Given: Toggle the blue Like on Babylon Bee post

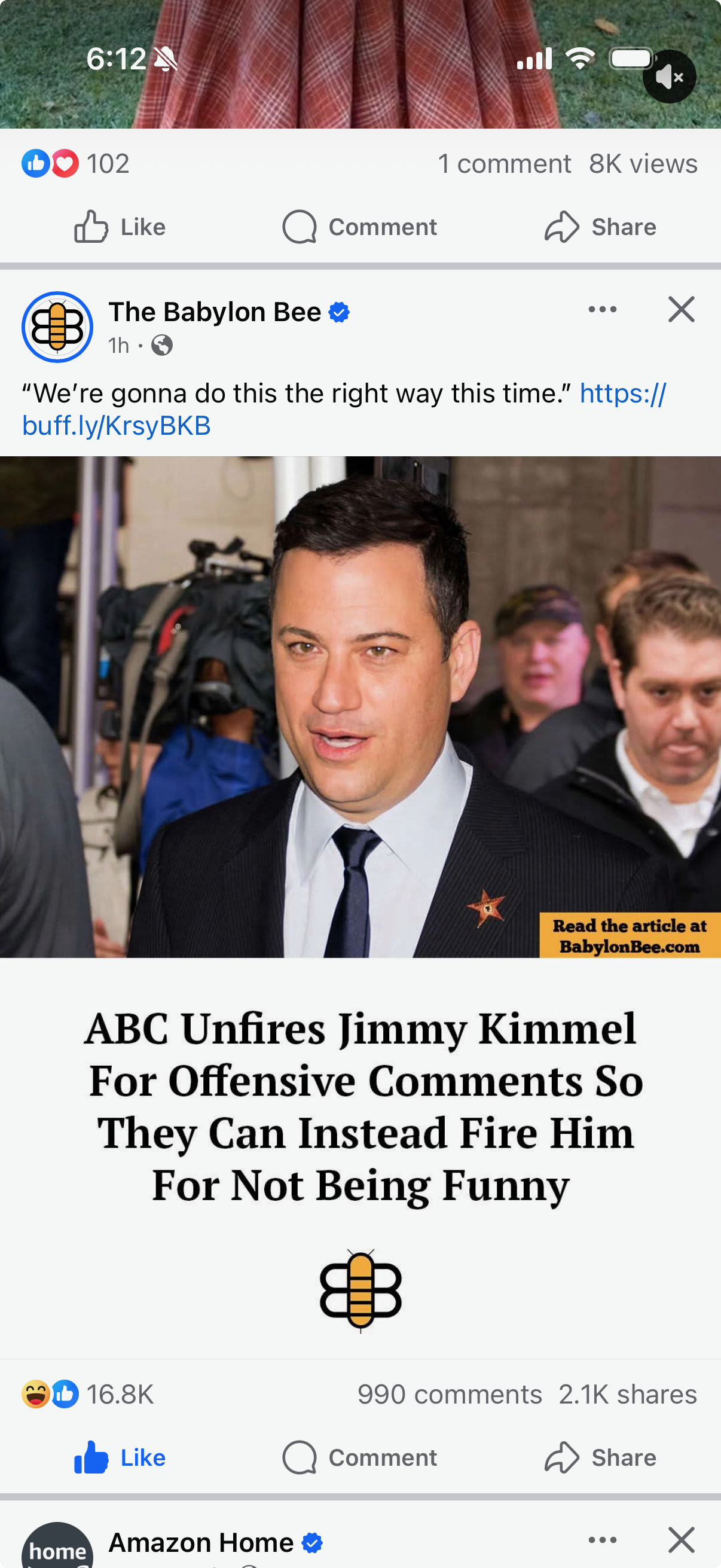Looking at the screenshot, I should pos(120,1457).
